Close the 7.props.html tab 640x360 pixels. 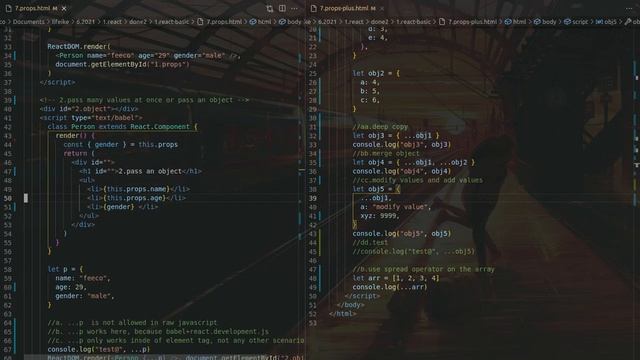tap(64, 8)
